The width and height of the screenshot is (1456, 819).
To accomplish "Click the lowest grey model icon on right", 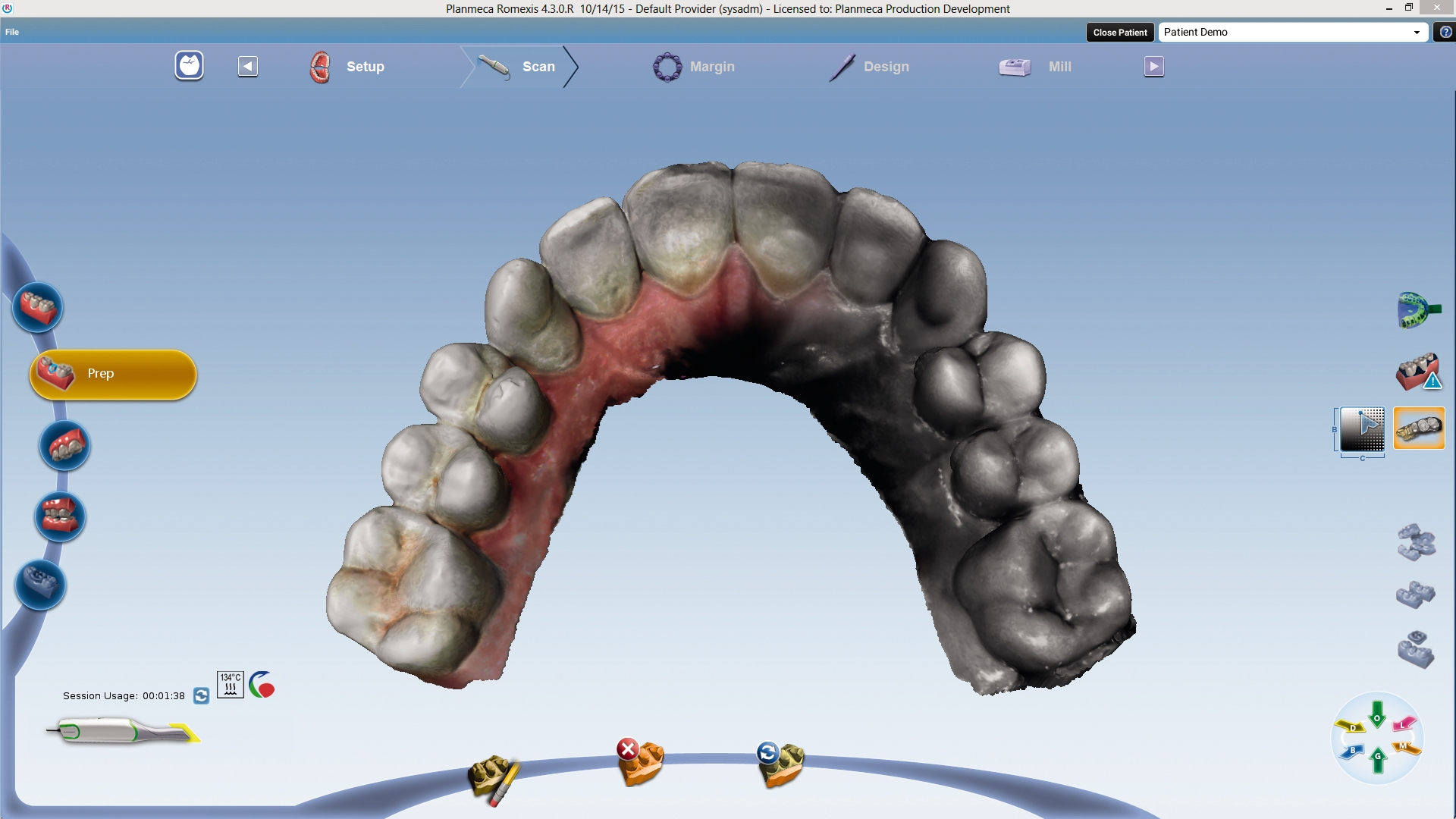I will pos(1416,650).
